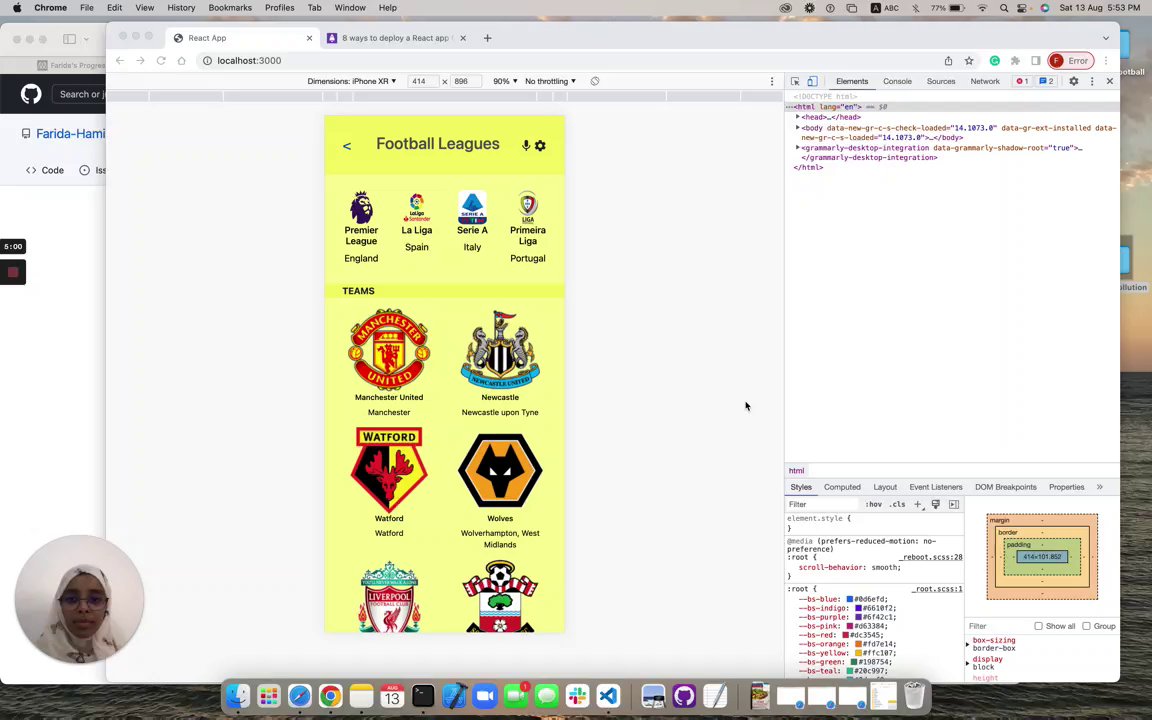1152x720 pixels.
Task: Open the DevTools three-dot customize menu
Action: pyautogui.click(x=1092, y=82)
